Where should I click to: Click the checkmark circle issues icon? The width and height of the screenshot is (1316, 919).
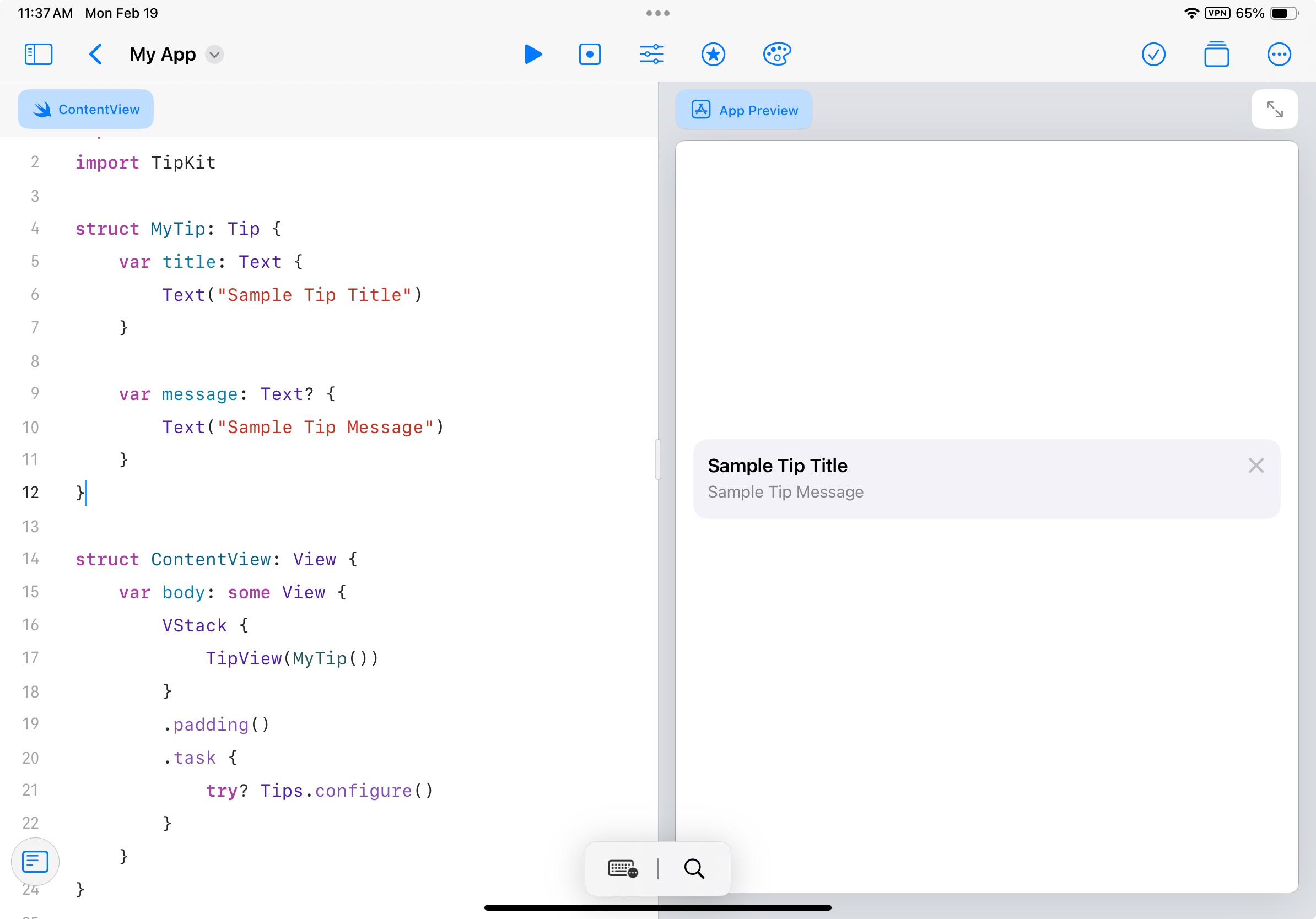coord(1153,55)
